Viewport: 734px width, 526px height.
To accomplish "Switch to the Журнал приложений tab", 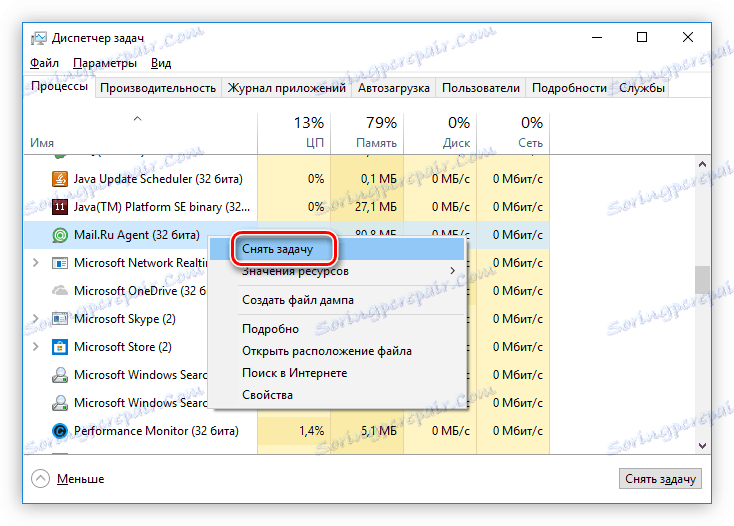I will 286,88.
